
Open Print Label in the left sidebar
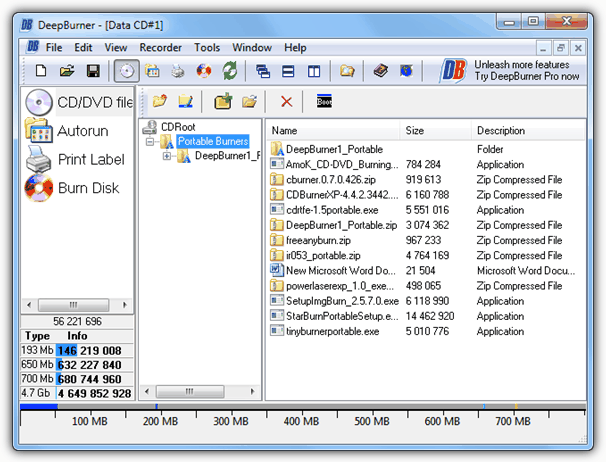pos(90,159)
